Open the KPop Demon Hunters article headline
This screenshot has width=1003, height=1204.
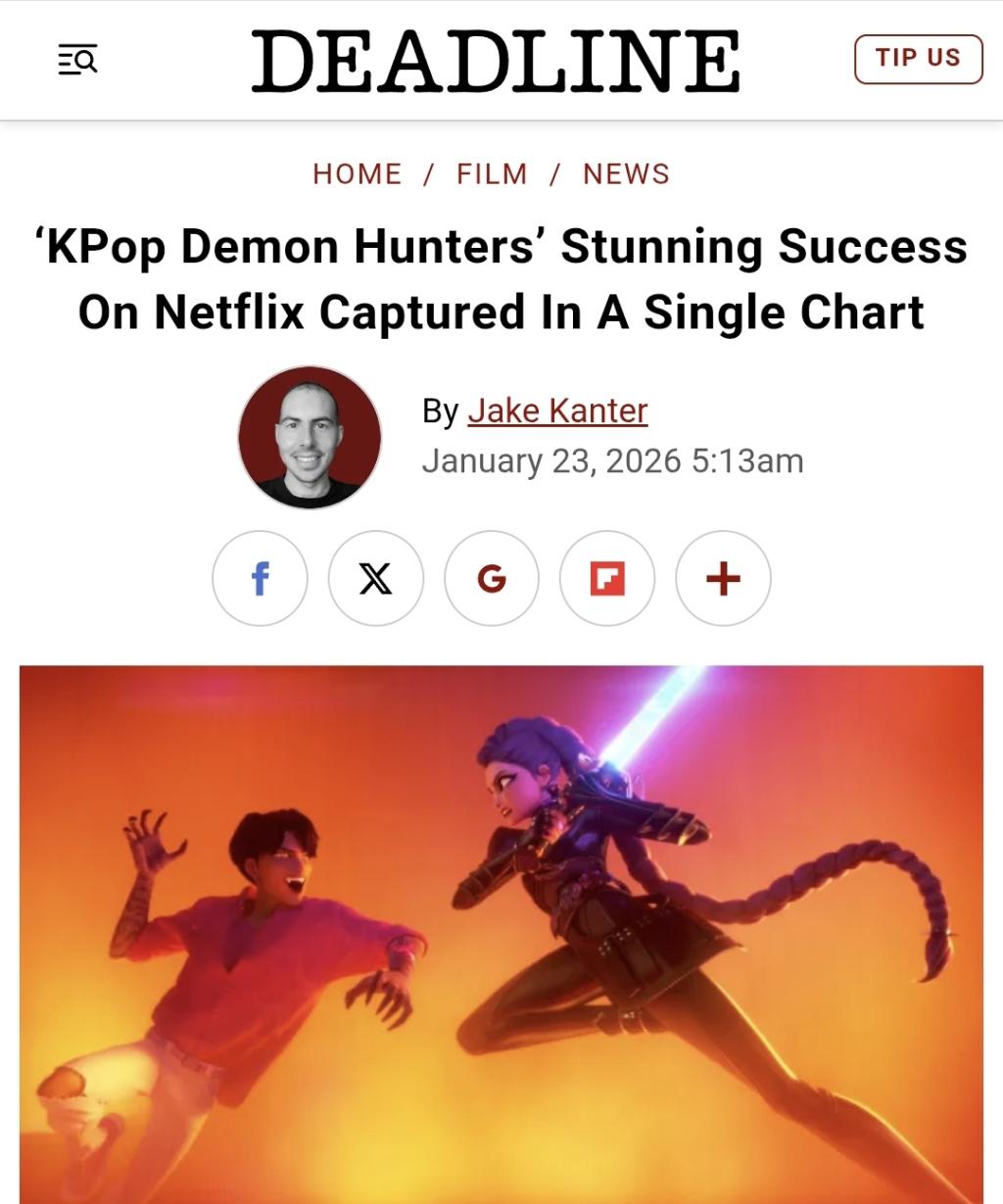[501, 279]
